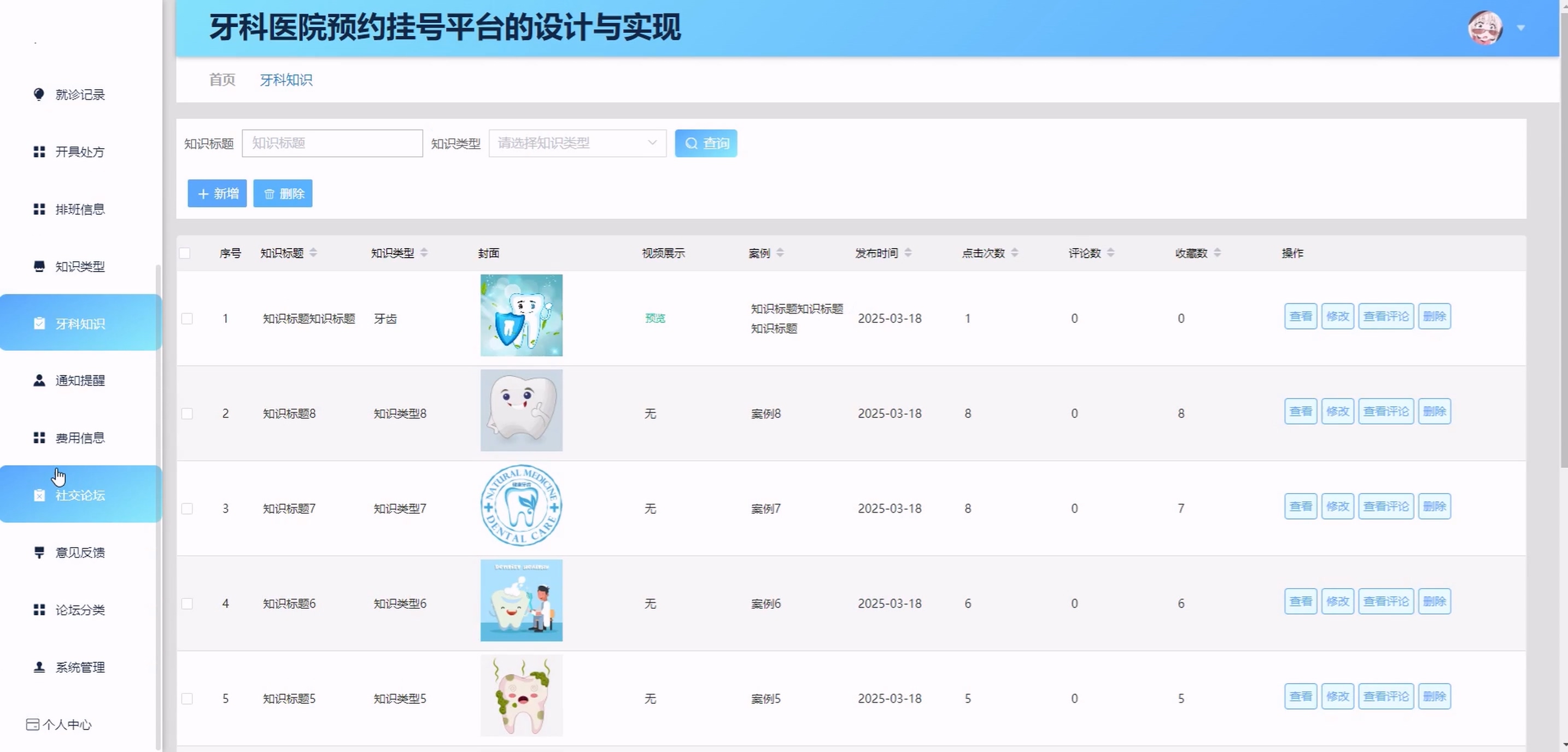Click 查看评论 for row 1
The height and width of the screenshot is (752, 1568).
(1385, 316)
